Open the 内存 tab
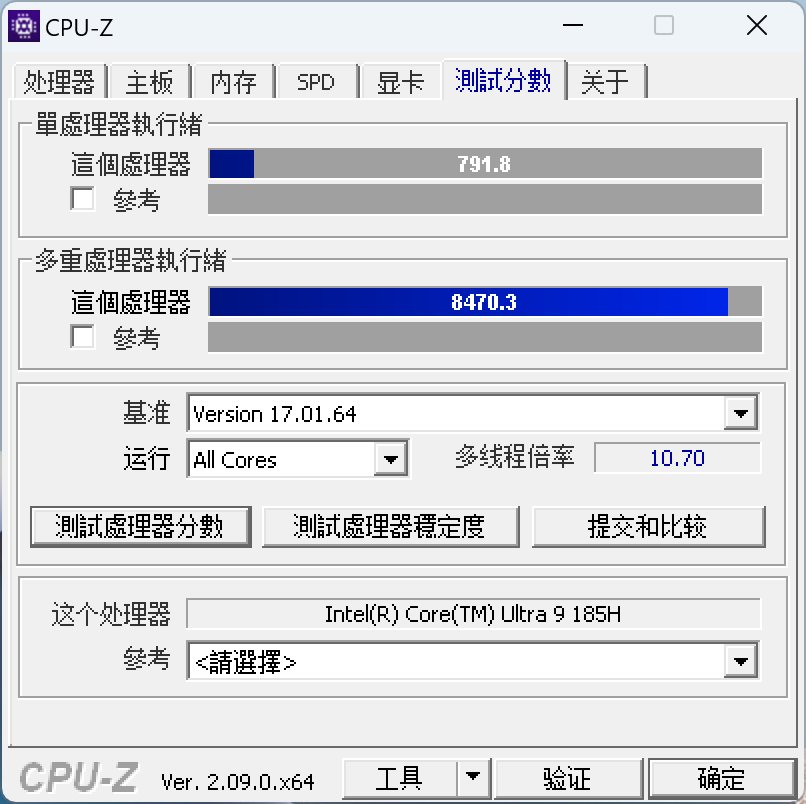Image resolution: width=806 pixels, height=804 pixels. click(233, 82)
